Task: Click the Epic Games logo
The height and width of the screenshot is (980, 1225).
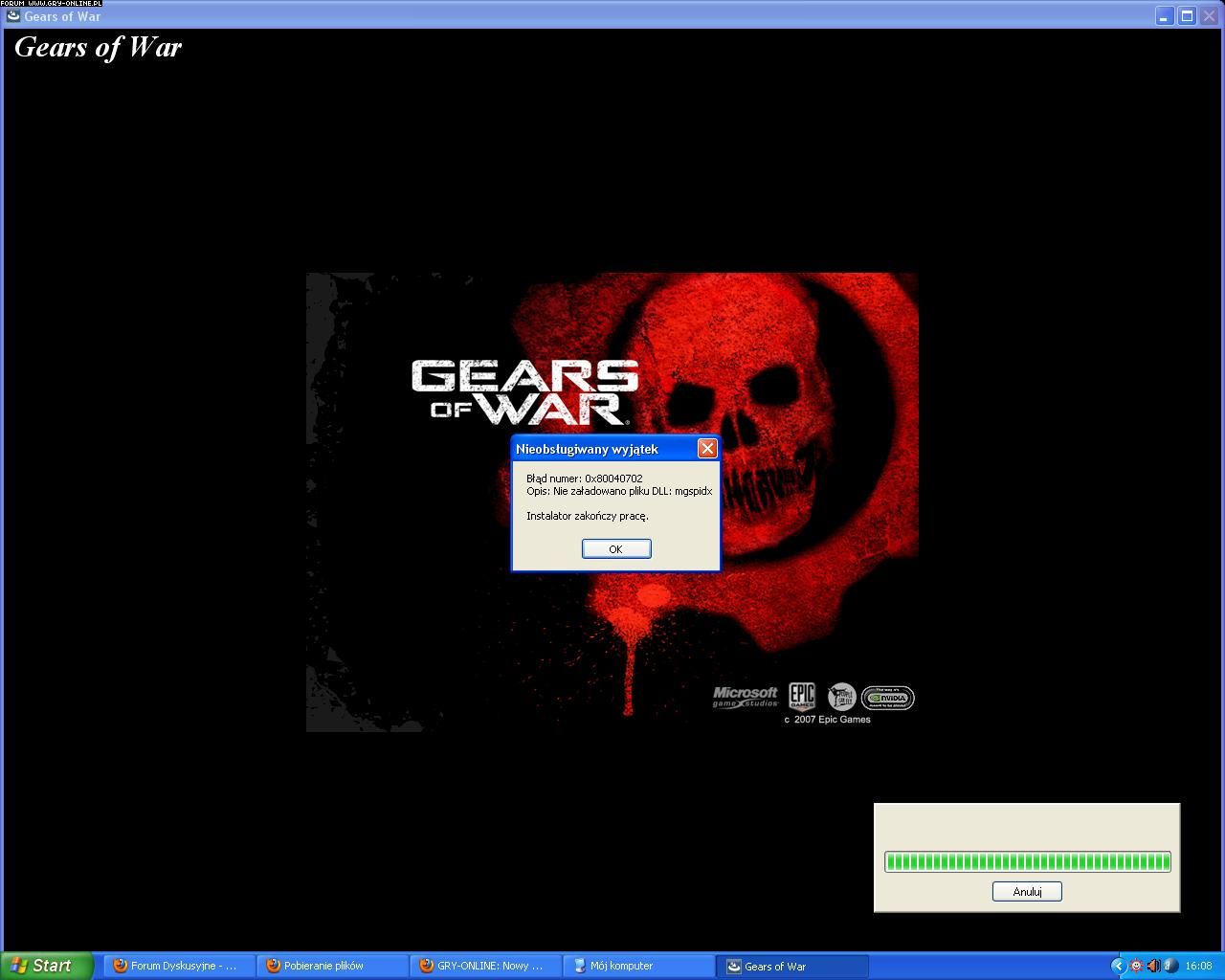Action: tap(801, 697)
